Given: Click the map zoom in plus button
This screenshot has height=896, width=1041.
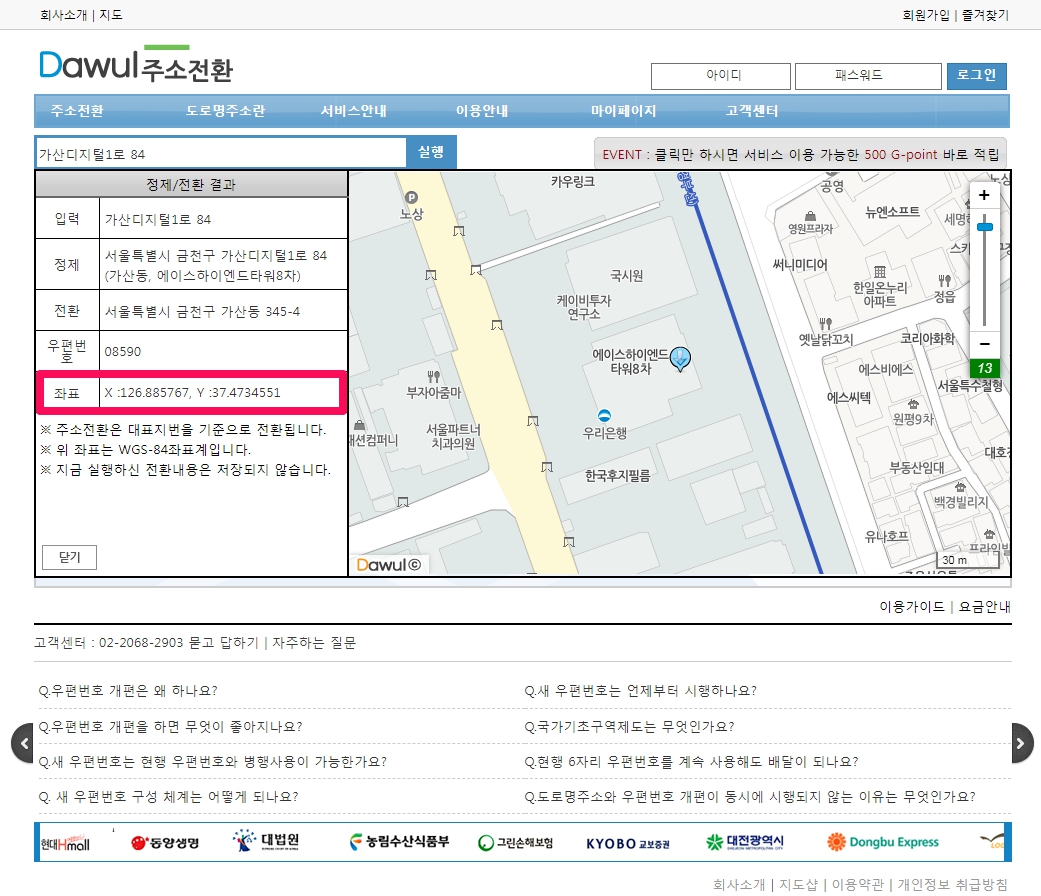Looking at the screenshot, I should click(984, 196).
